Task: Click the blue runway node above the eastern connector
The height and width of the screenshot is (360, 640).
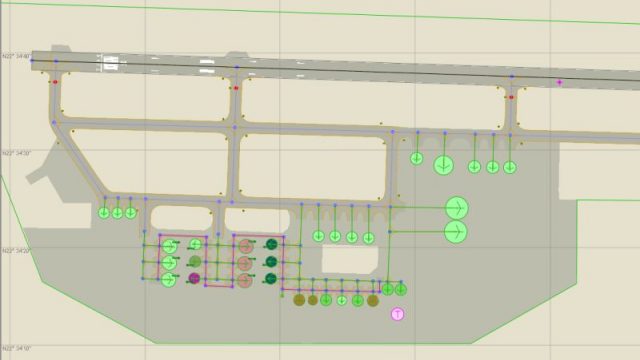Action: point(512,77)
